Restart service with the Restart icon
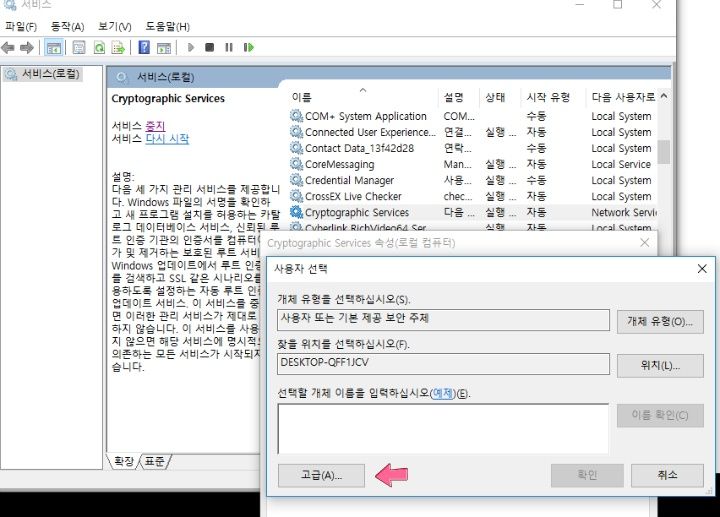The width and height of the screenshot is (720, 517). click(248, 47)
